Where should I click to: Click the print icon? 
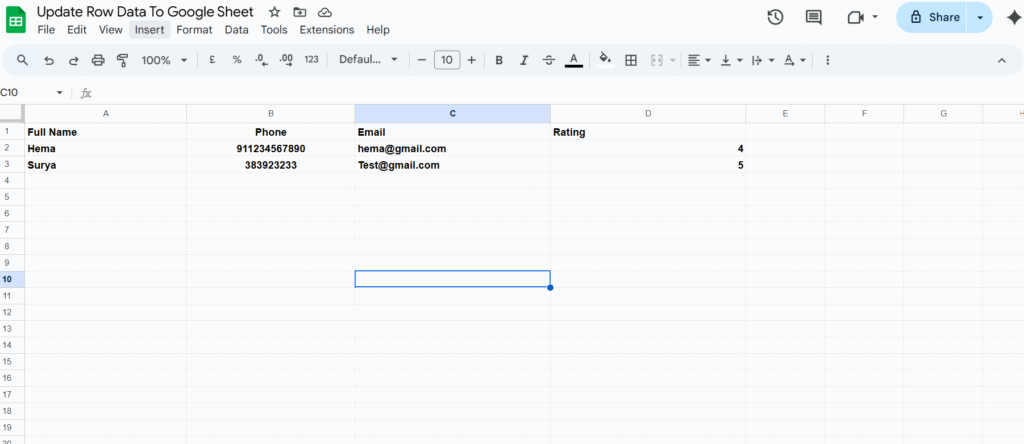click(x=98, y=60)
